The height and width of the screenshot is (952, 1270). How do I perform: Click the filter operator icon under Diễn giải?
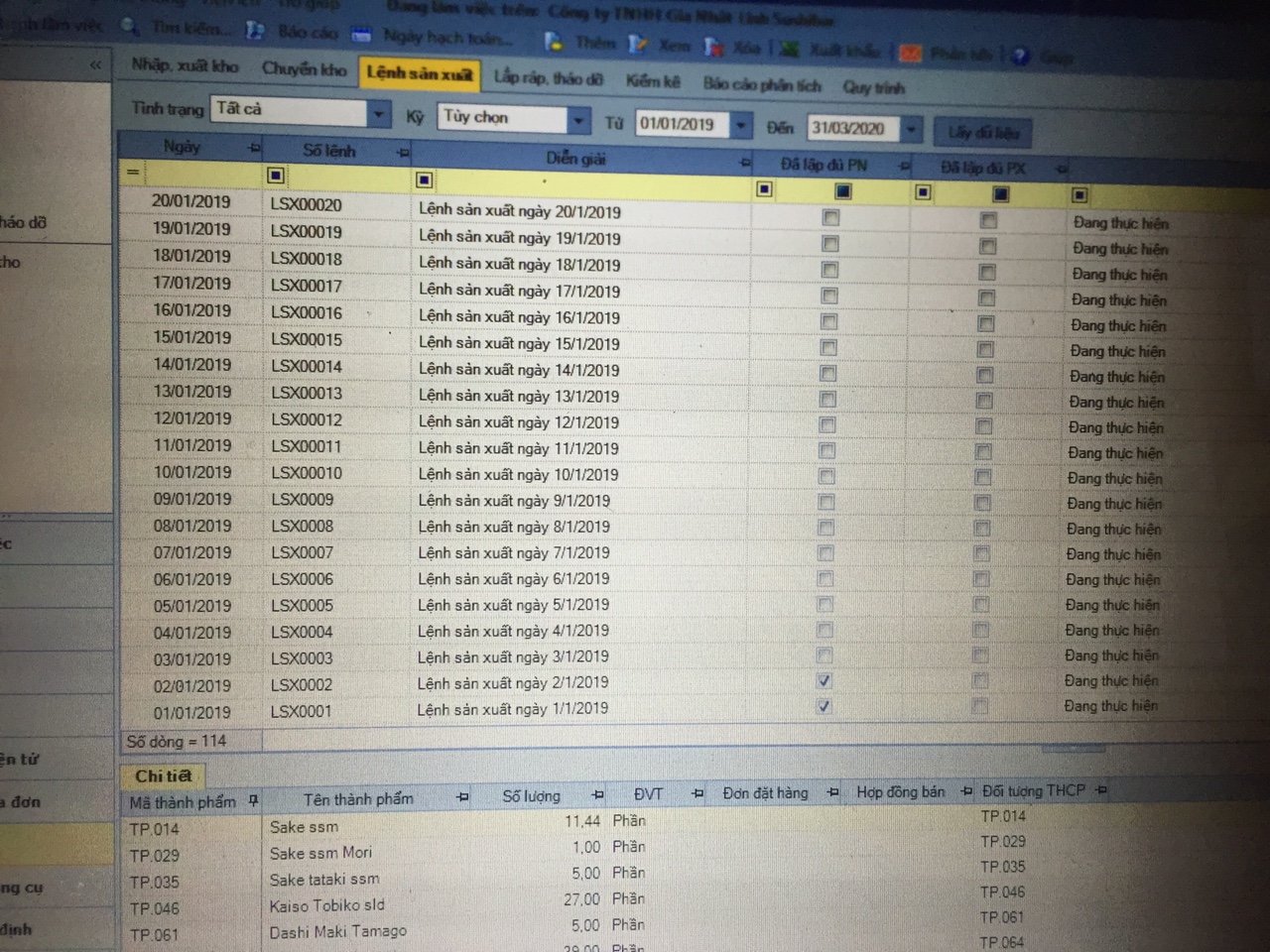click(x=424, y=179)
